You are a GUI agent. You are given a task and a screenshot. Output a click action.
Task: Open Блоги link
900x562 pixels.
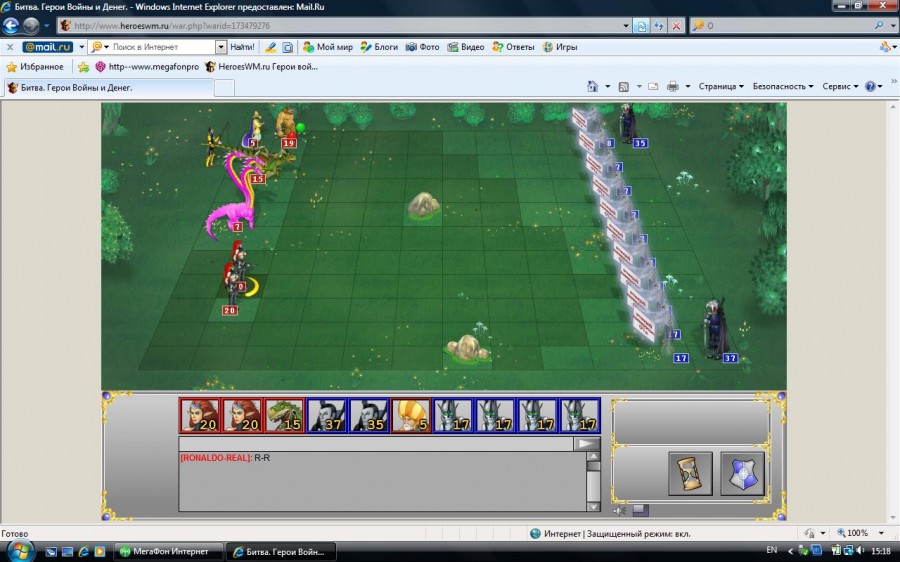click(x=379, y=47)
